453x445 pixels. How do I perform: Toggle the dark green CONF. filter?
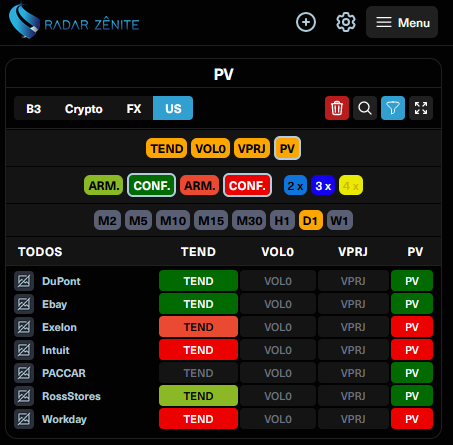point(151,185)
